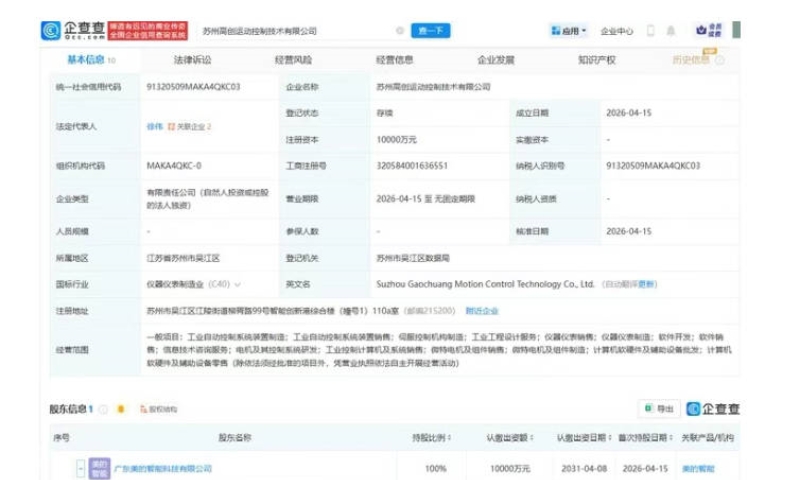Image resolution: width=800 pixels, height=480 pixels.
Task: Select the 登记机关 value 苏州市吴江区数据局
Action: (x=413, y=258)
